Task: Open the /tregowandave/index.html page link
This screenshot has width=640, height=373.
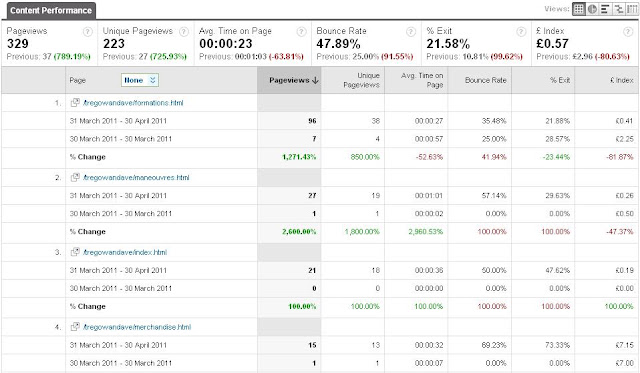Action: [x=125, y=252]
